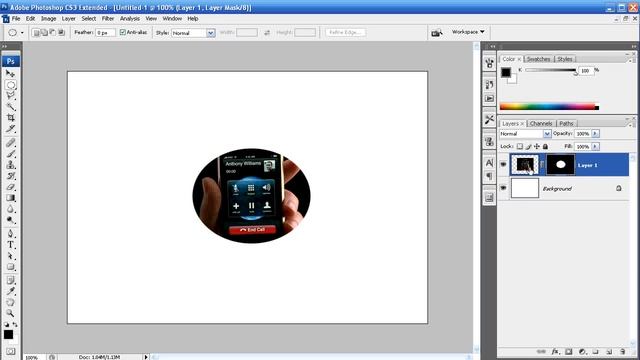Switch to the Styles tab

tap(565, 59)
